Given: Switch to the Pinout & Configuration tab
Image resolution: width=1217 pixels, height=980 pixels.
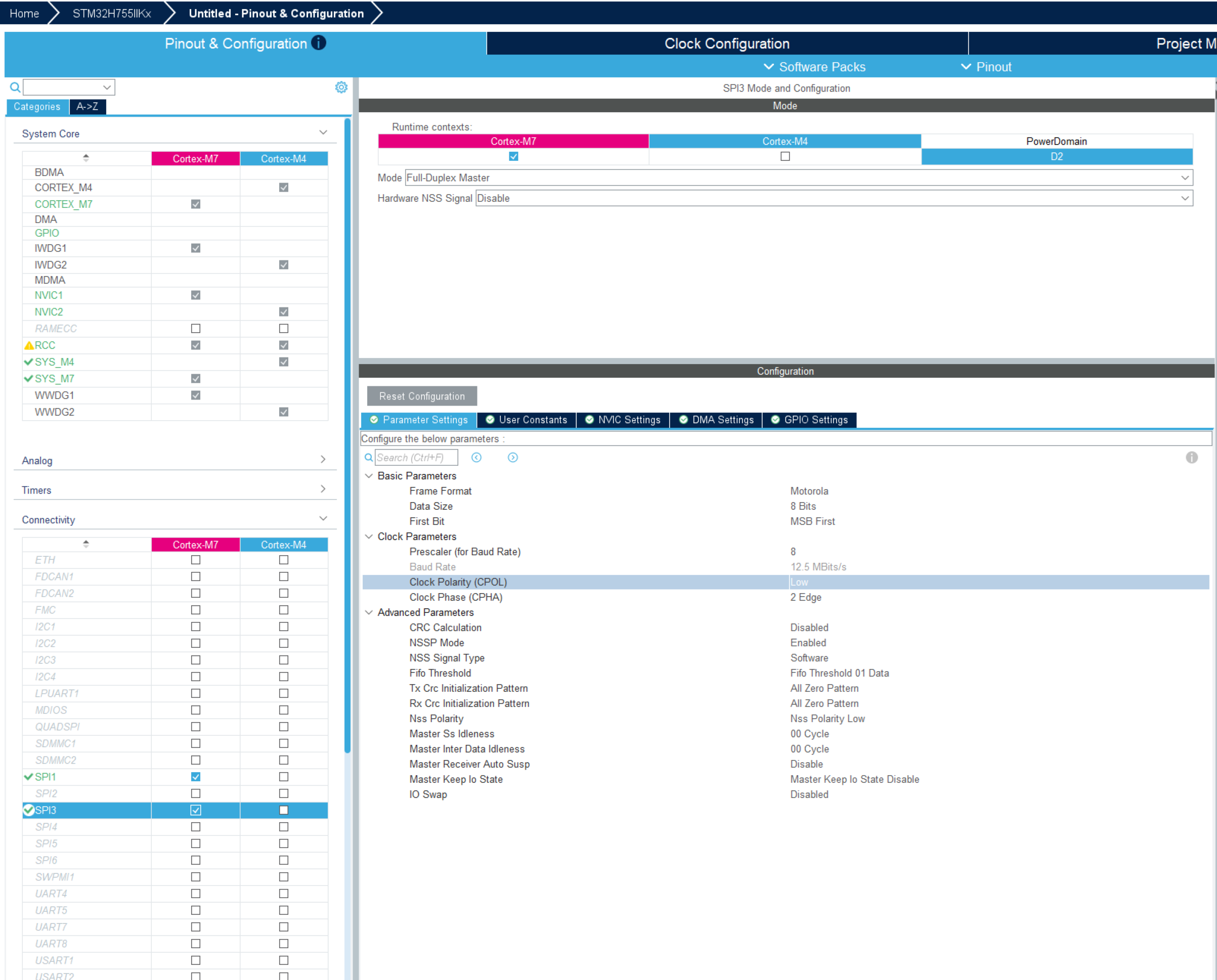Looking at the screenshot, I should 245,43.
